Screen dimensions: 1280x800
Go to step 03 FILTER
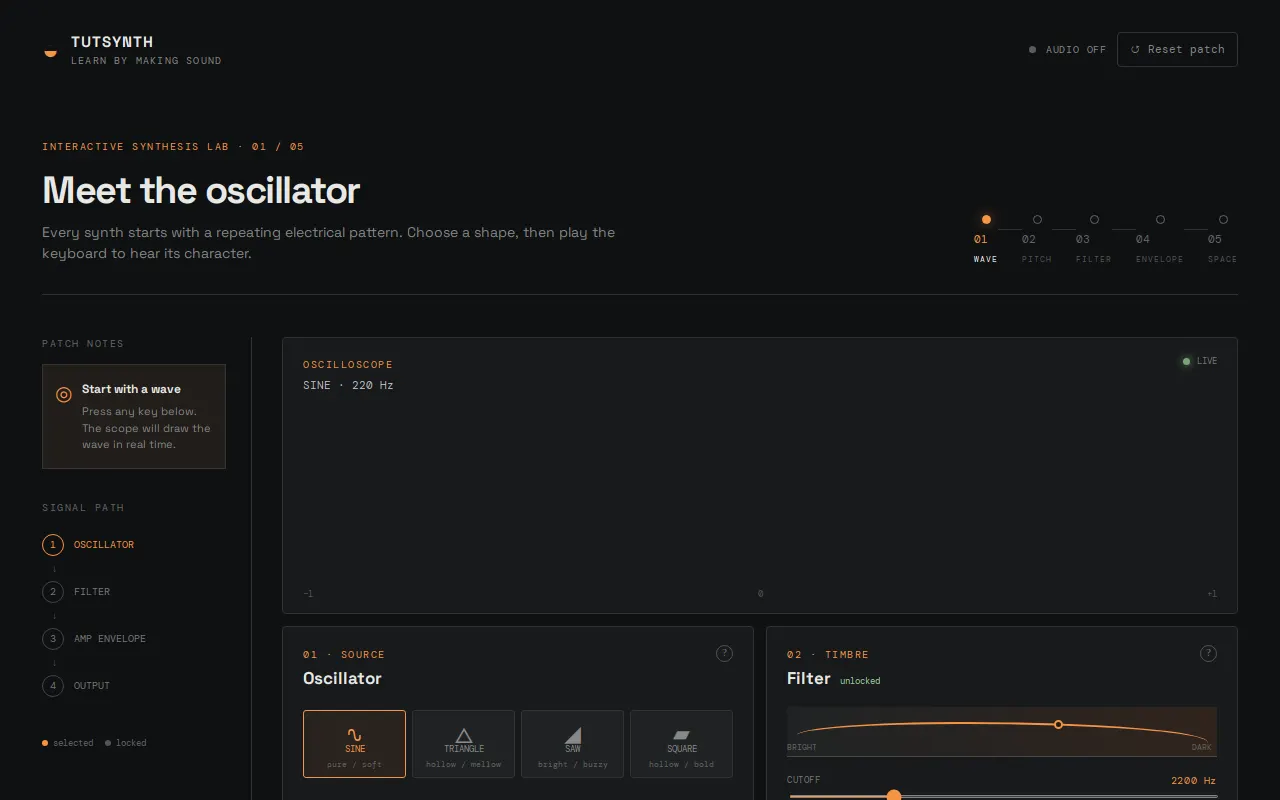(x=1094, y=238)
